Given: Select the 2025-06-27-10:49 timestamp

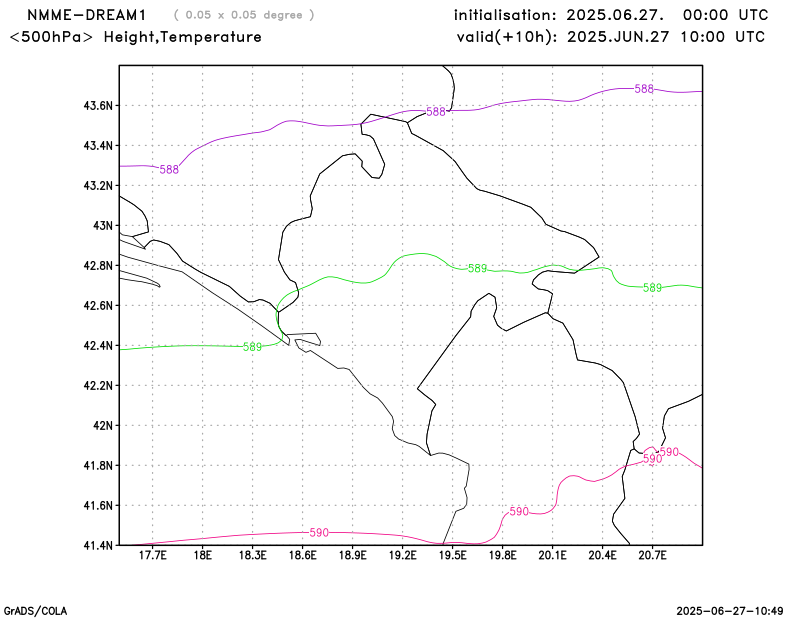Looking at the screenshot, I should pos(730,611).
